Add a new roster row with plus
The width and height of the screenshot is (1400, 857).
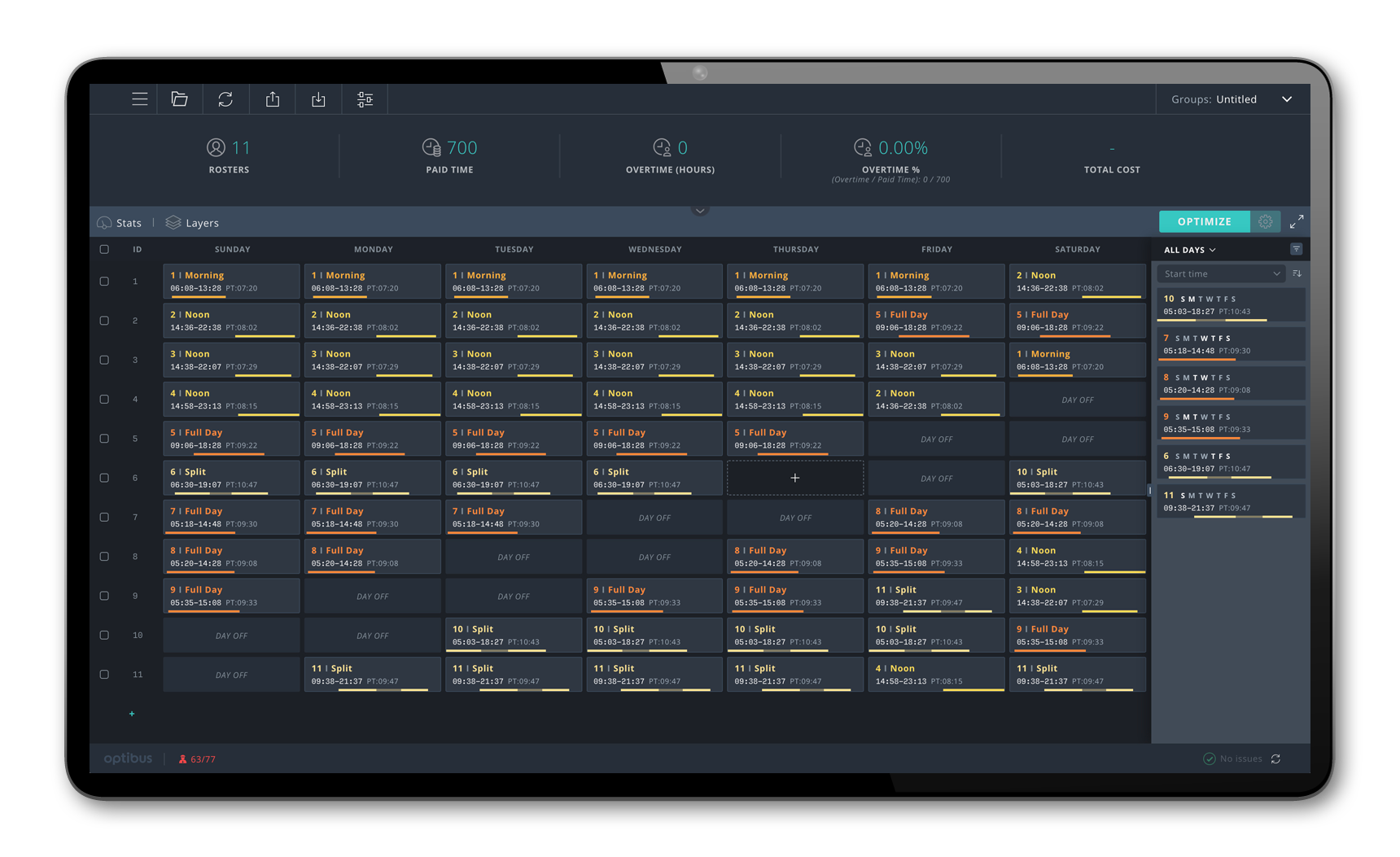132,714
